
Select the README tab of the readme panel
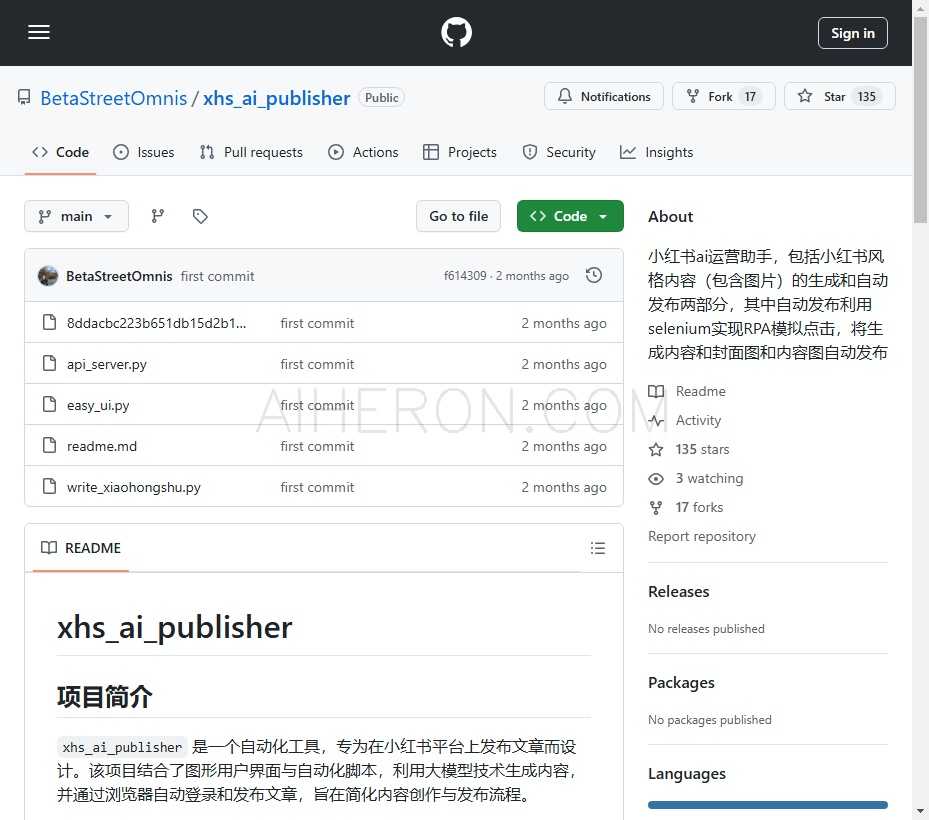pos(81,548)
